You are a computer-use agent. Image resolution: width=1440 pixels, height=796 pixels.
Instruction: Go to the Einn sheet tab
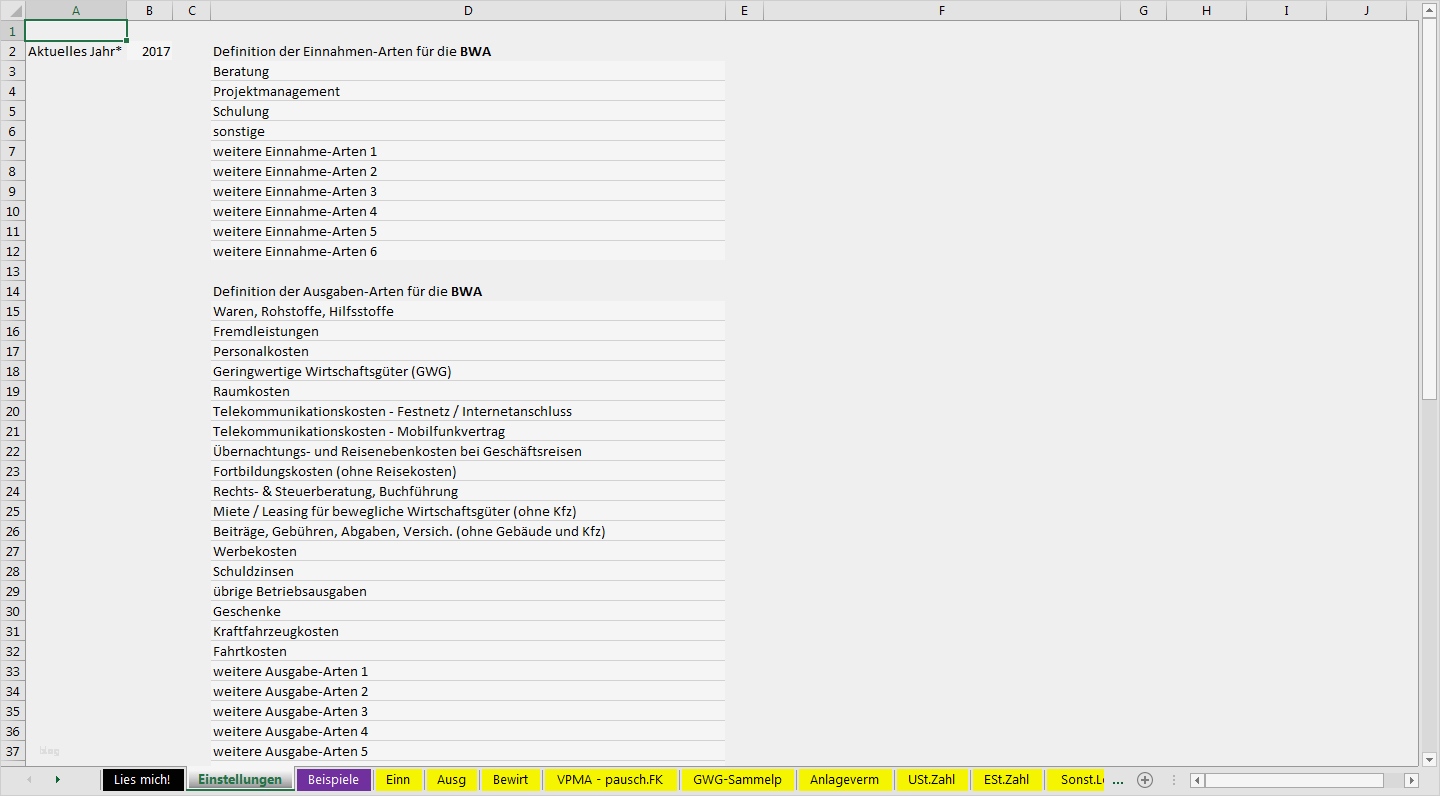tap(398, 780)
